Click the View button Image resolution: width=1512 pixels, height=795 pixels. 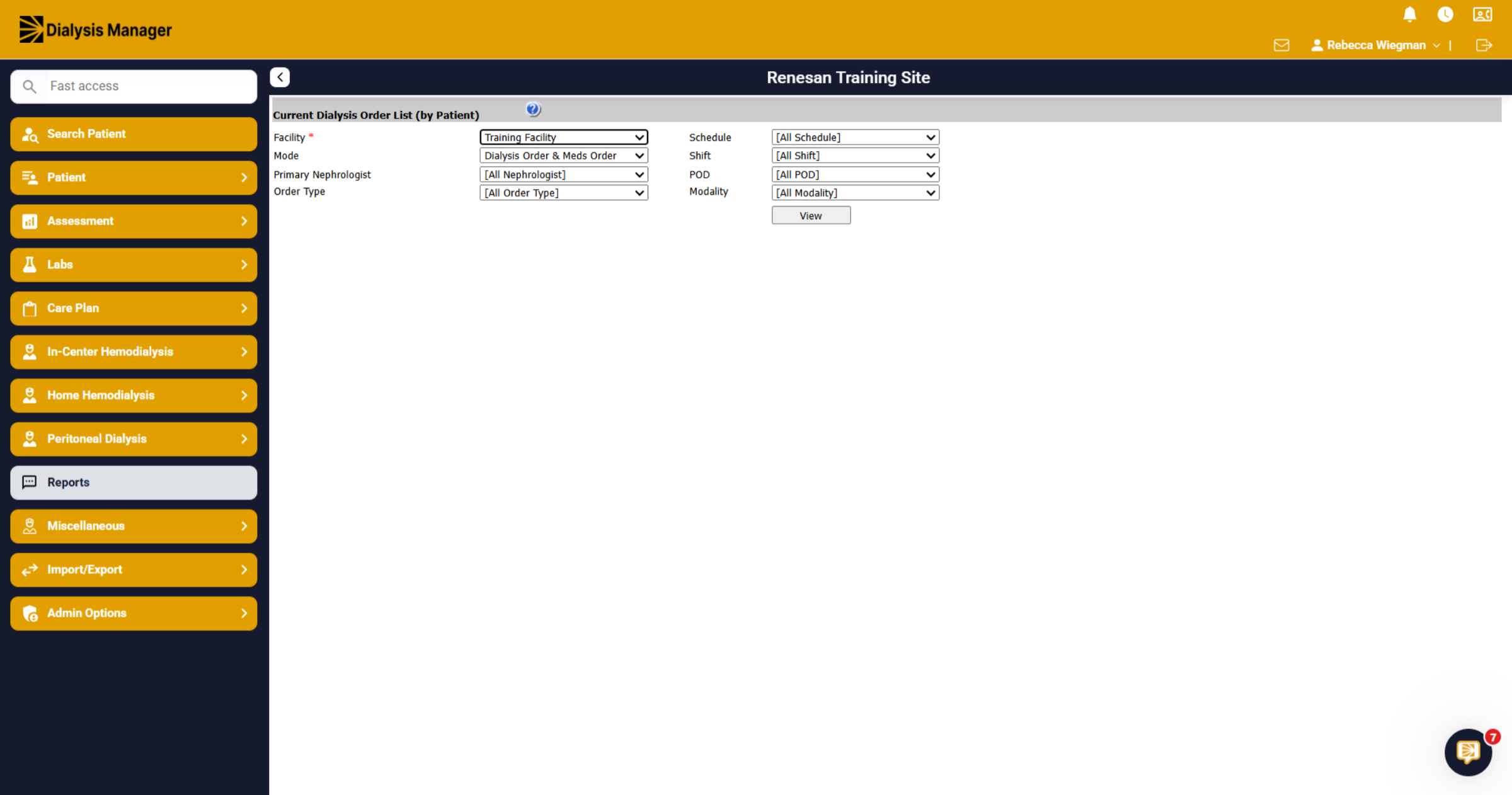click(x=811, y=215)
